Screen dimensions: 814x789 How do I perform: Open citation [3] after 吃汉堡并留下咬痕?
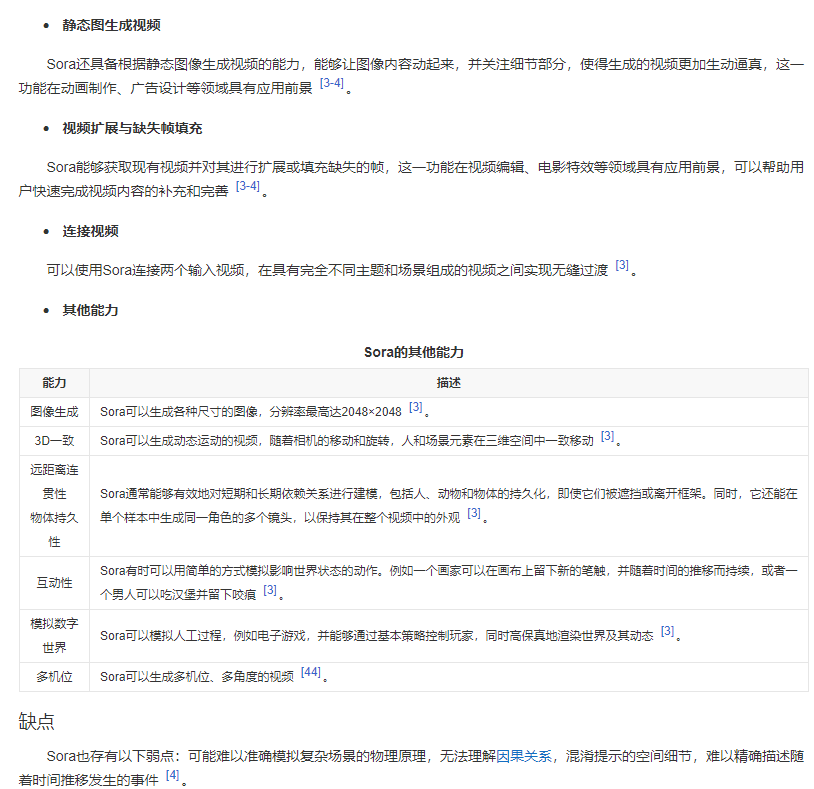click(270, 590)
